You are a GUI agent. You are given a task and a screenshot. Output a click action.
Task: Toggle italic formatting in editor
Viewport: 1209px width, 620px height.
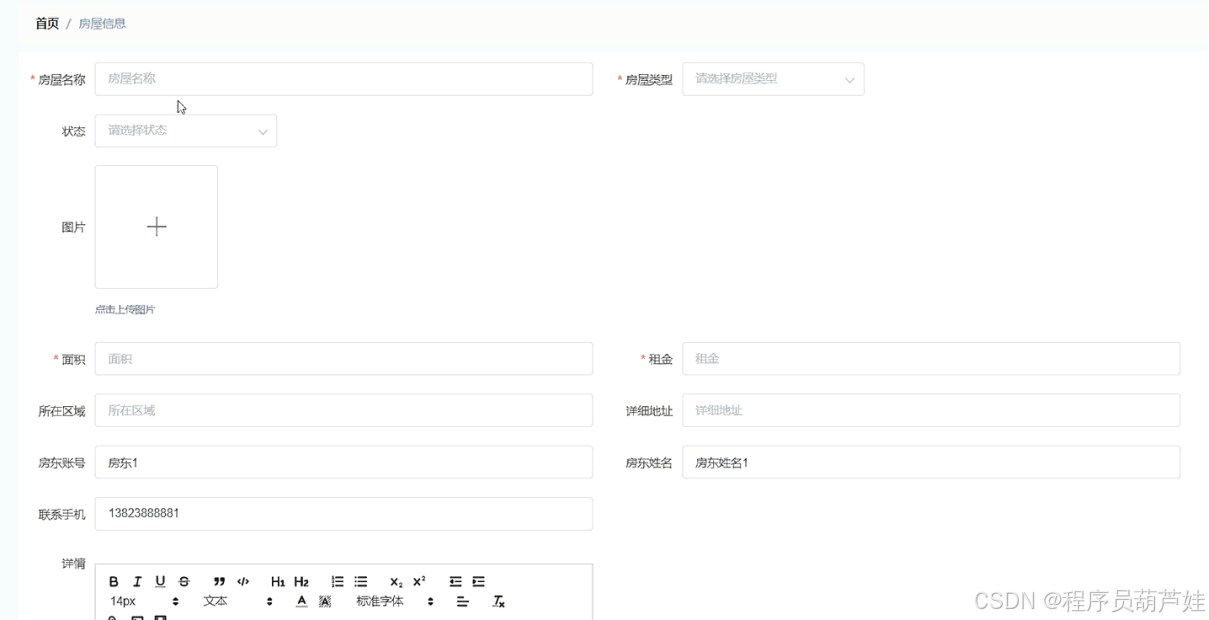[137, 582]
